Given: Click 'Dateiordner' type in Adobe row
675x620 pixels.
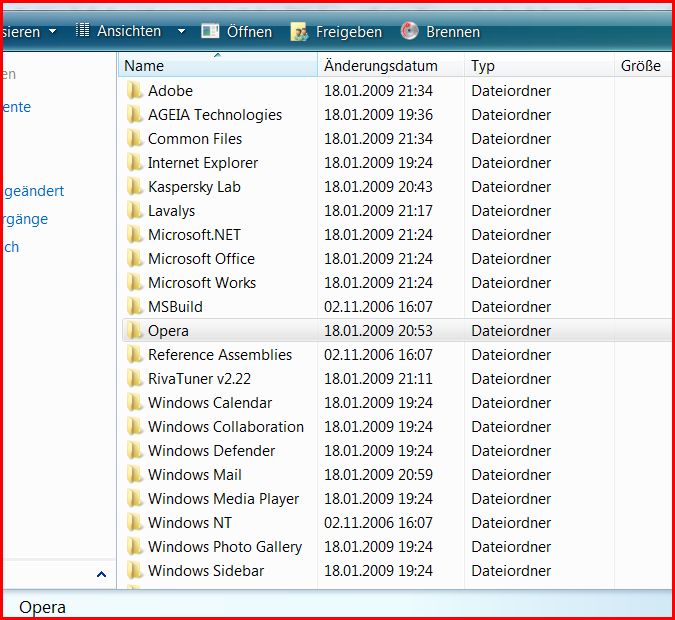Looking at the screenshot, I should click(x=511, y=90).
